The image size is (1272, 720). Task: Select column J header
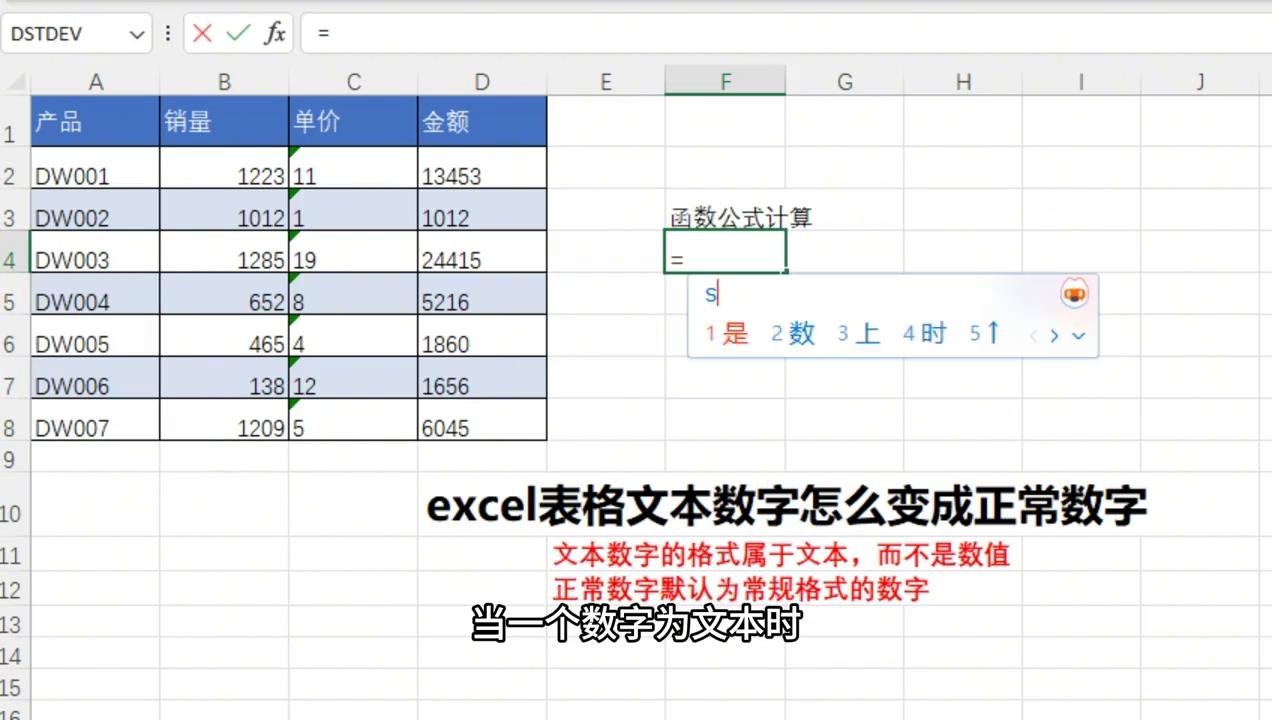(x=1200, y=82)
